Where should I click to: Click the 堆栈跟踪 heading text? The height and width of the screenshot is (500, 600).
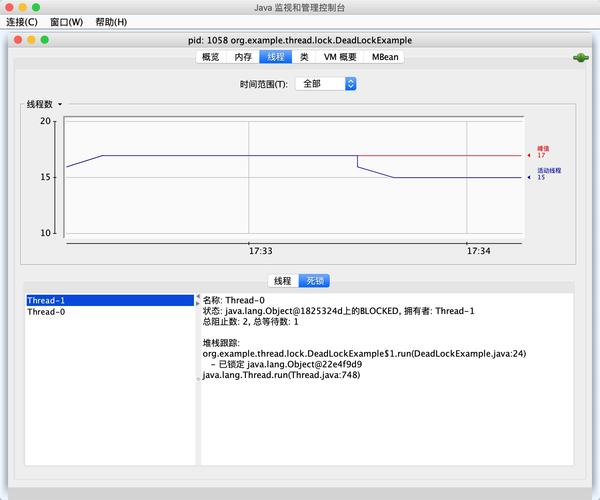click(x=221, y=343)
